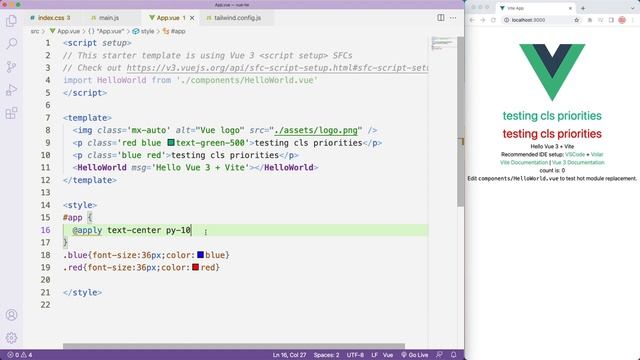This screenshot has height=360, width=640.
Task: Open the browser tab search dropdown
Action: pyautogui.click(x=633, y=8)
